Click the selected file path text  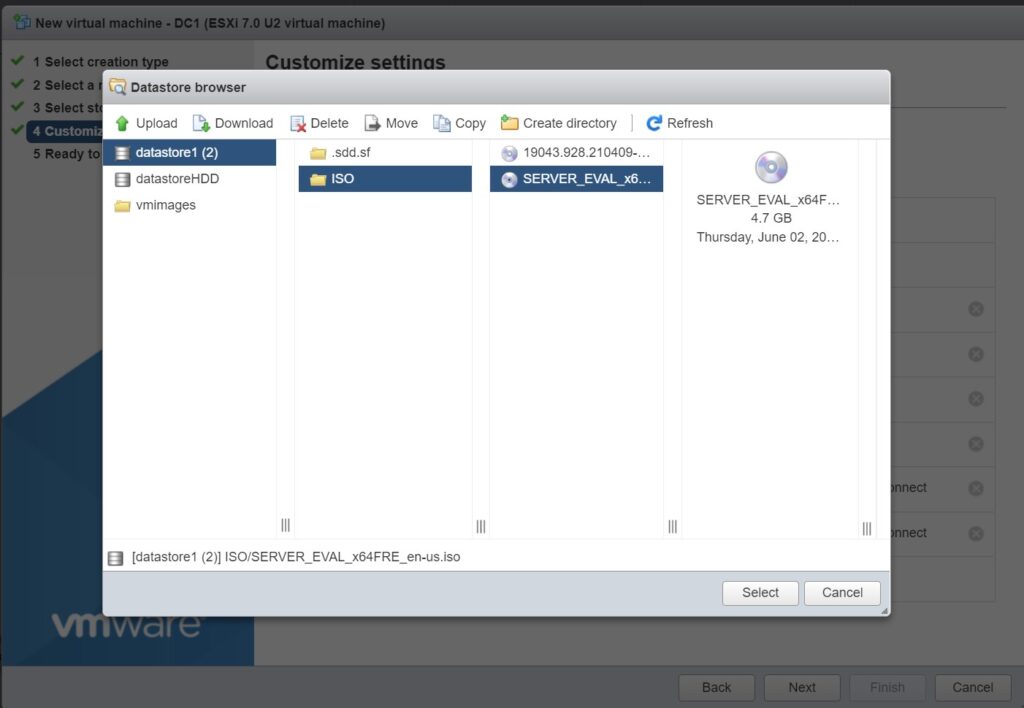click(x=296, y=557)
